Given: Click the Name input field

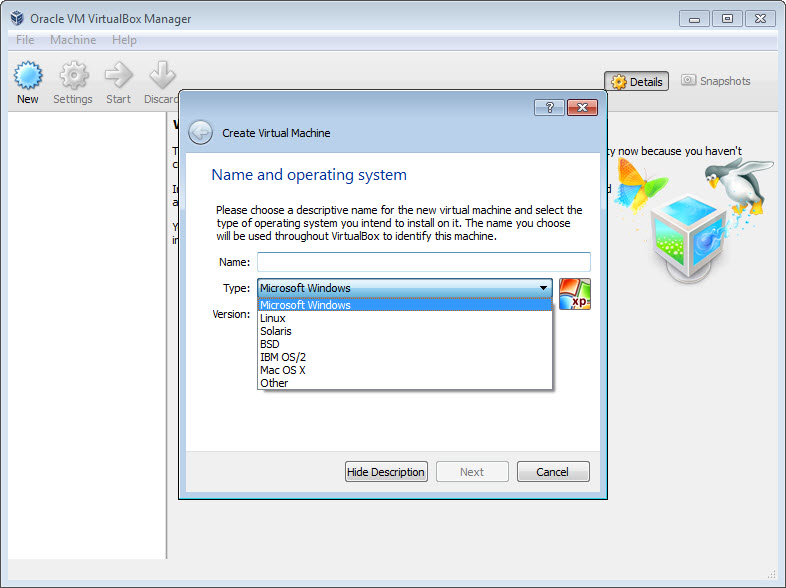Looking at the screenshot, I should [x=424, y=262].
